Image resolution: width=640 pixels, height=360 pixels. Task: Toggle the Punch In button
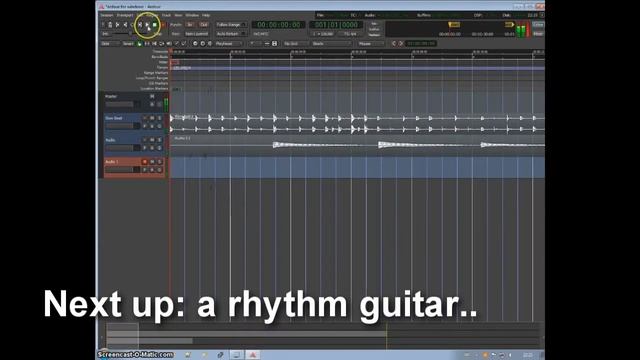pyautogui.click(x=190, y=25)
